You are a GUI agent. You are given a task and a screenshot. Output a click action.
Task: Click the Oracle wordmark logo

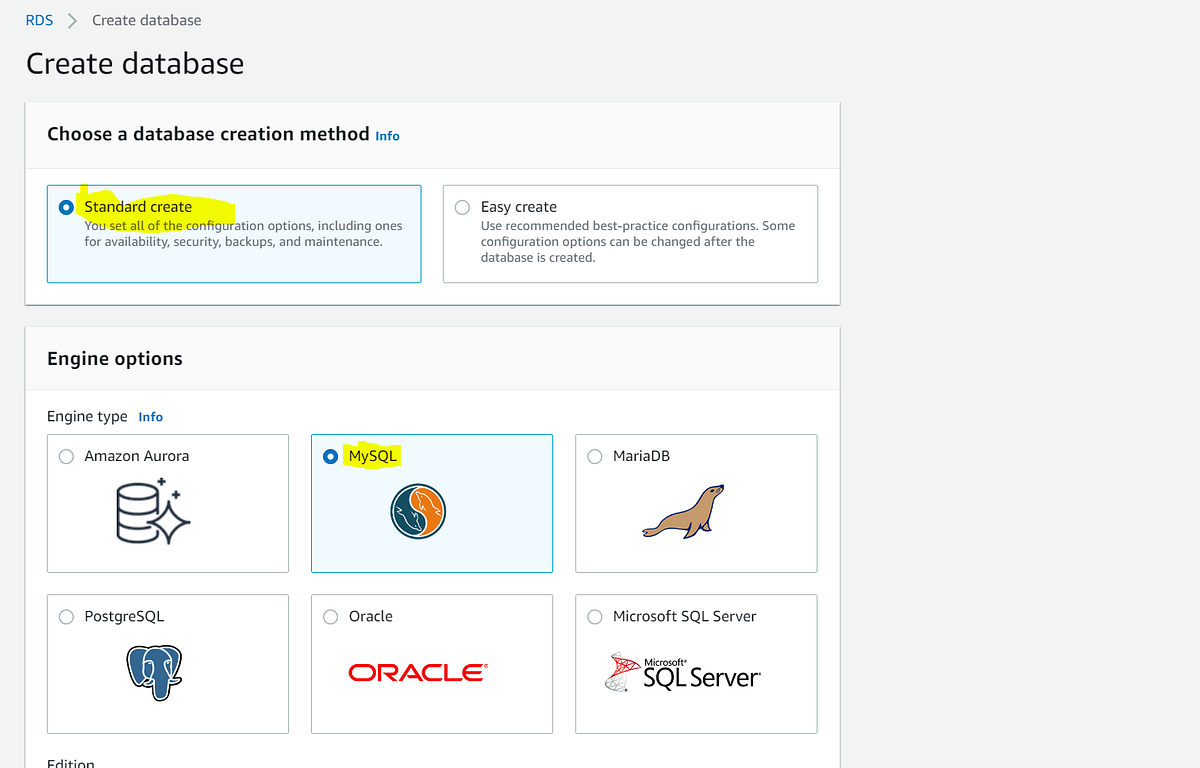point(417,671)
